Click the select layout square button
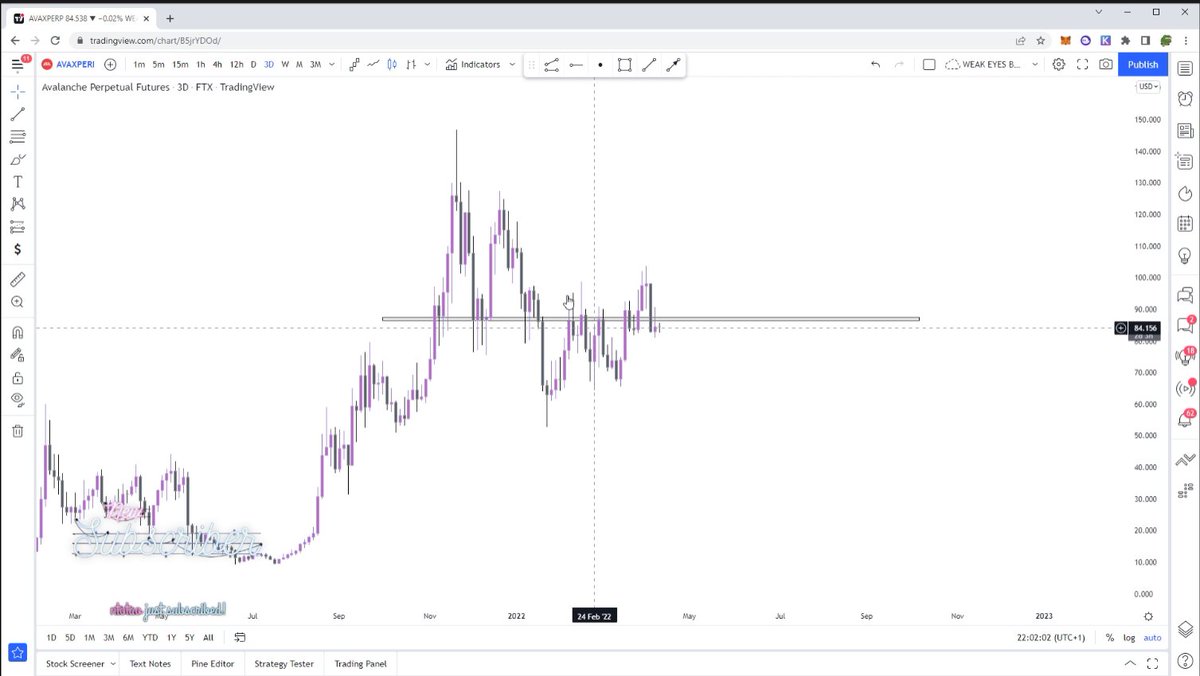The width and height of the screenshot is (1200, 676). (x=929, y=64)
